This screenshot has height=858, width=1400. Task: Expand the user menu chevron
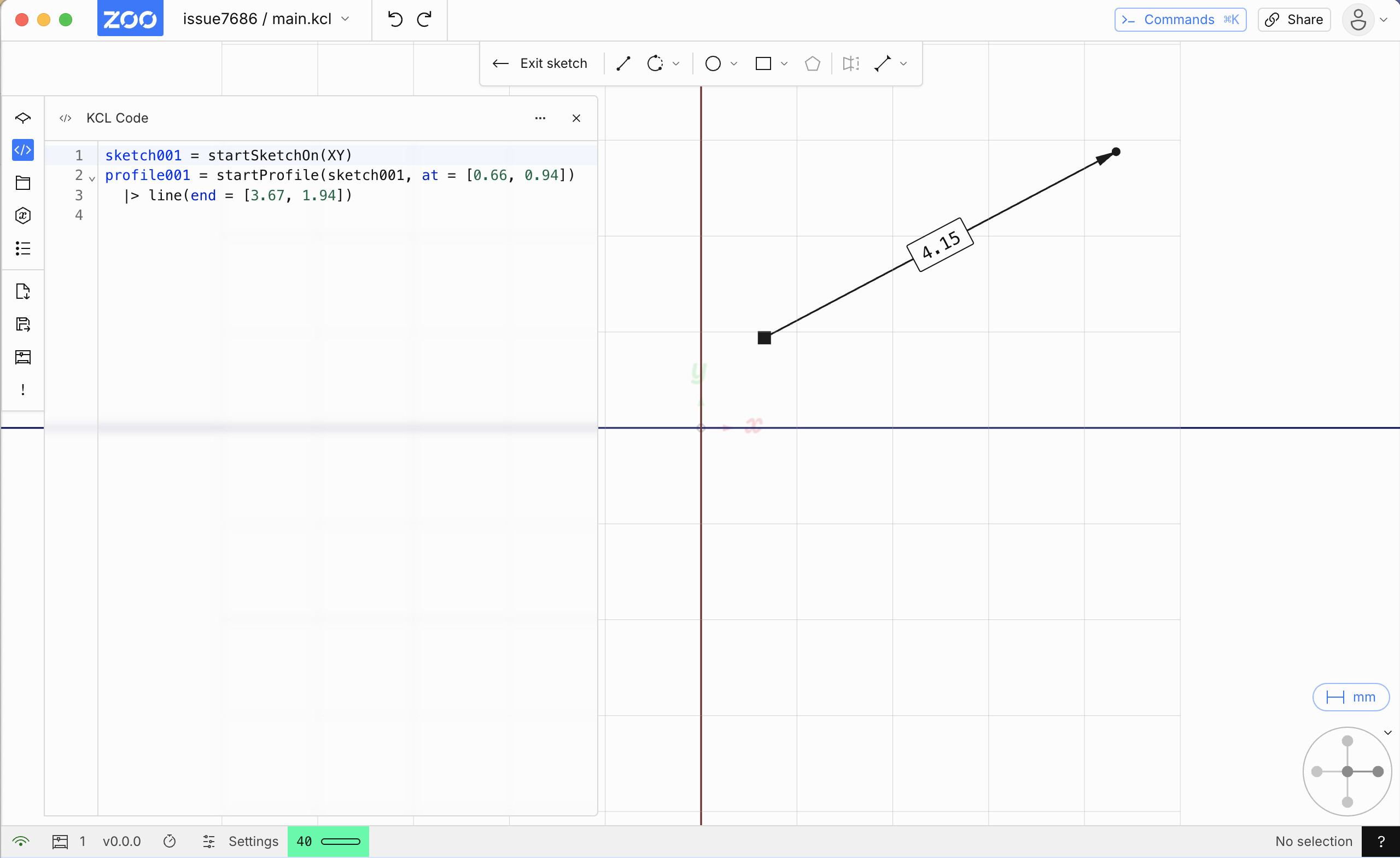1384,19
